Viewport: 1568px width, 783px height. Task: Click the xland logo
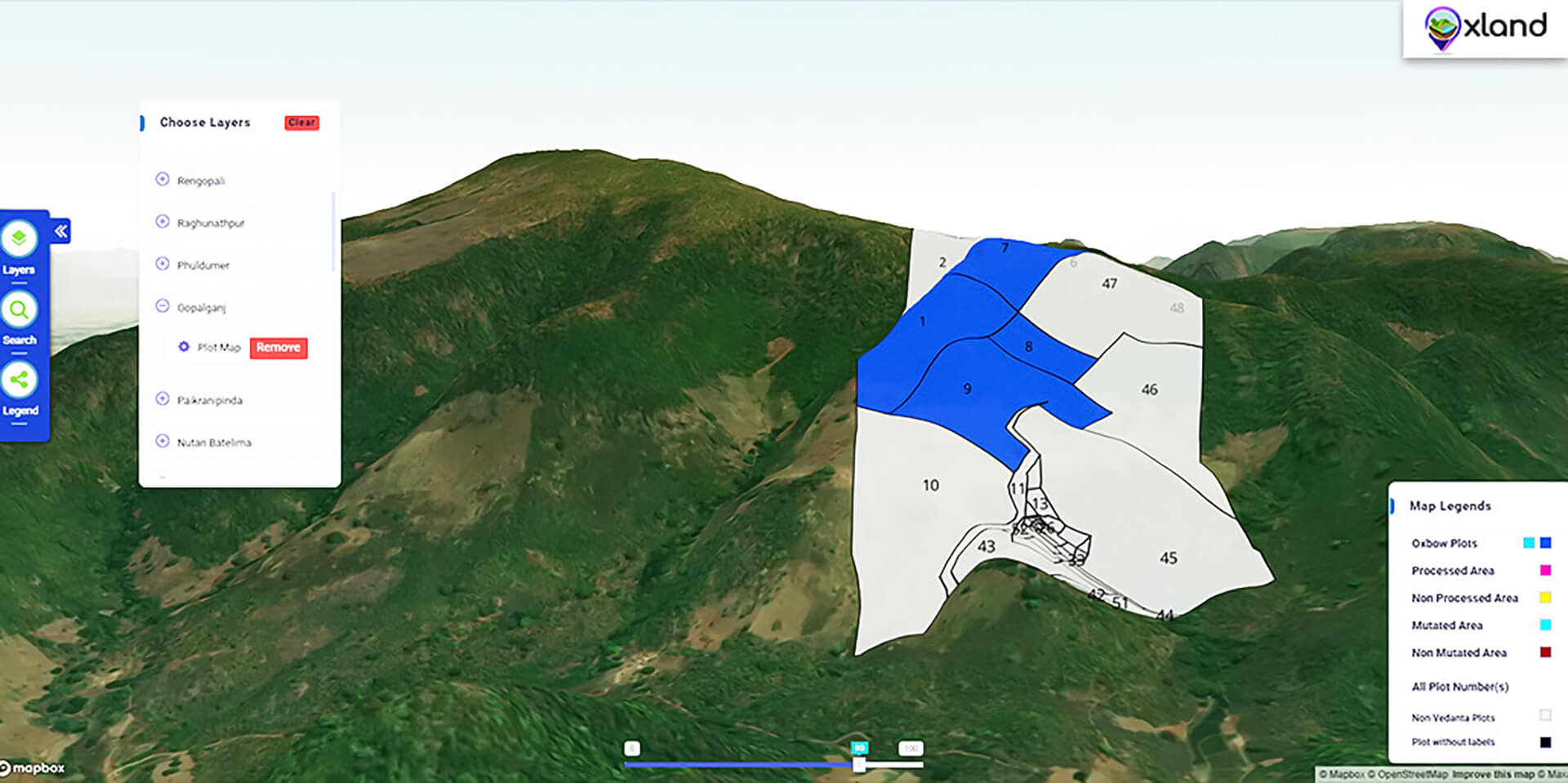1486,29
